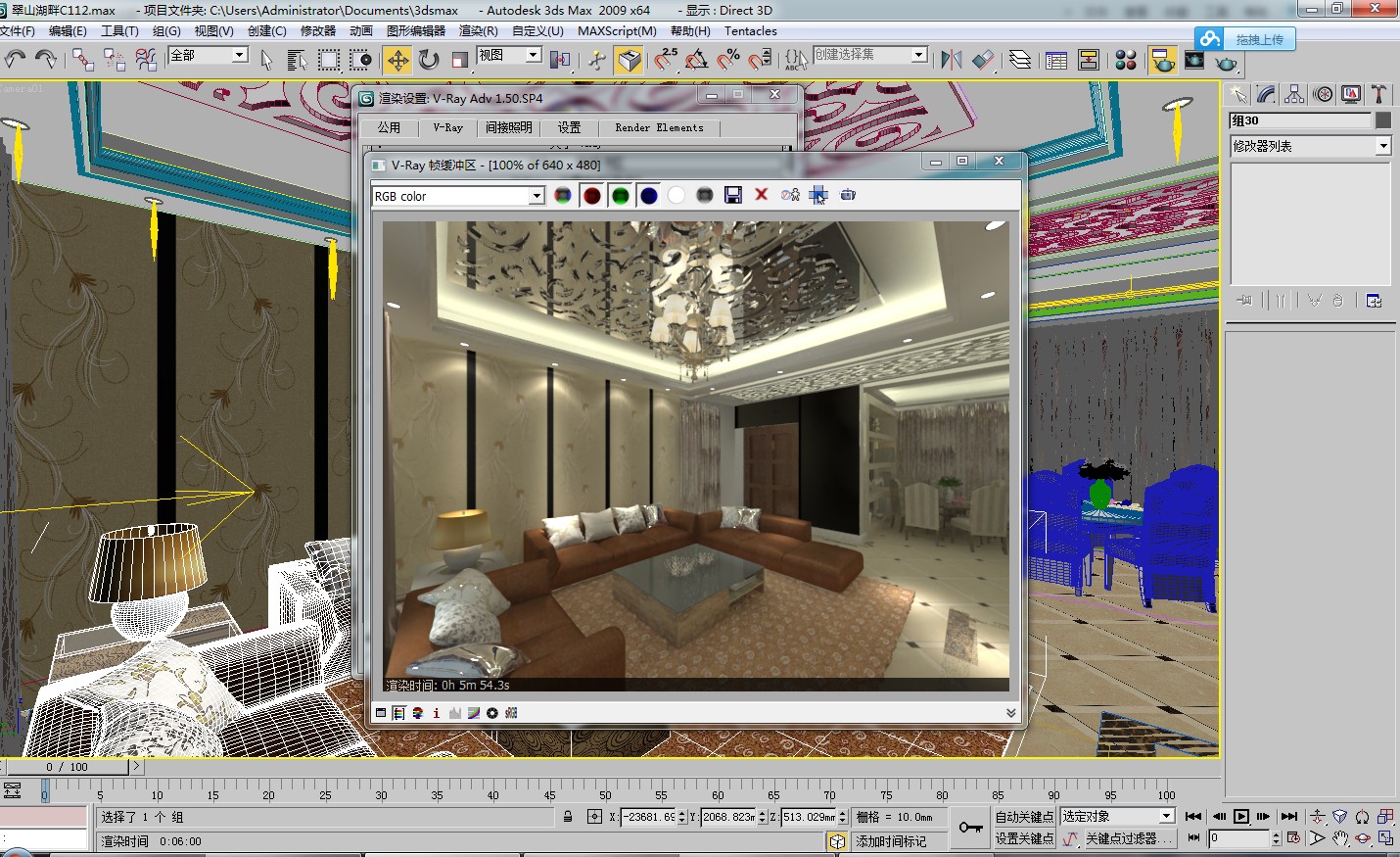The width and height of the screenshot is (1400, 857).
Task: Toggle manipulate/keyboard shortcut override cube
Action: coord(629,60)
